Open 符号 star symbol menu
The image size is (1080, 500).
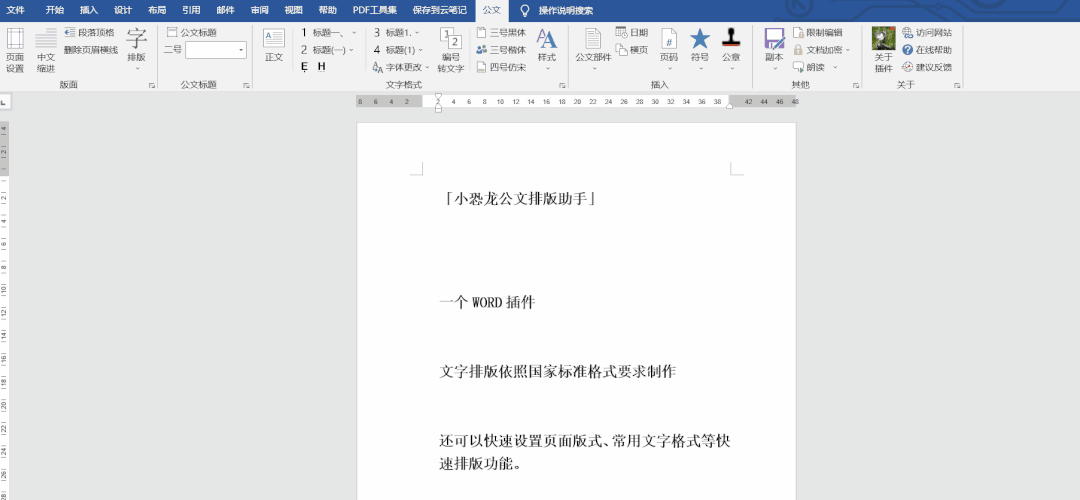(700, 49)
